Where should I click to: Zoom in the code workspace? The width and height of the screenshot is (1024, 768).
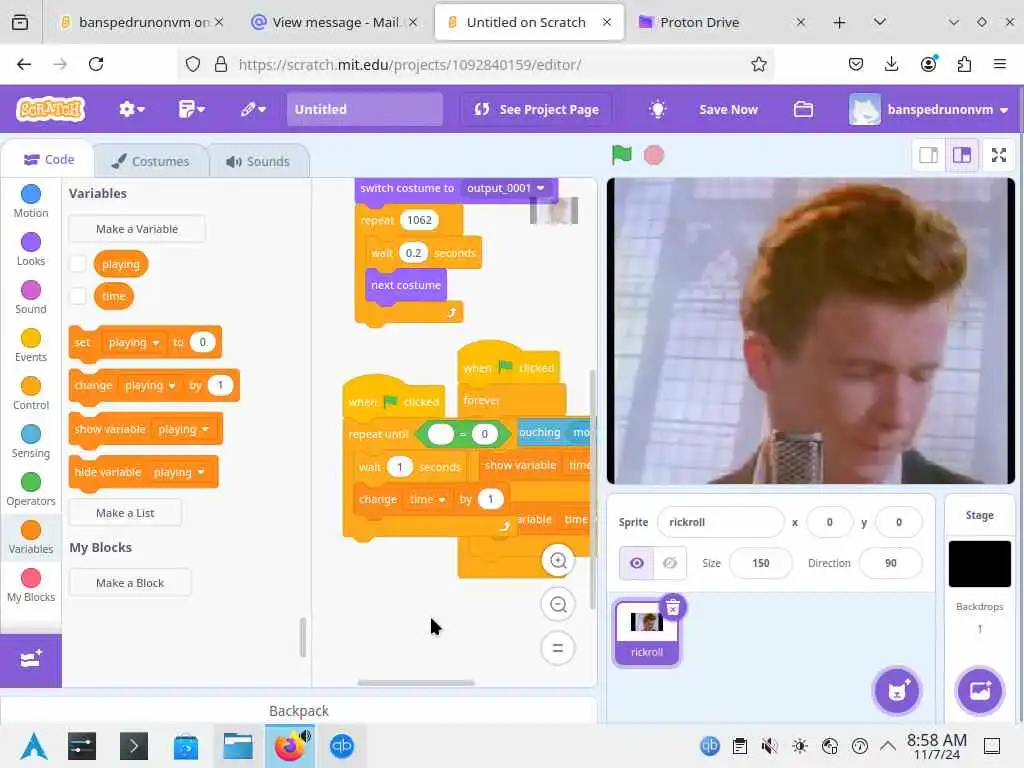[x=558, y=560]
